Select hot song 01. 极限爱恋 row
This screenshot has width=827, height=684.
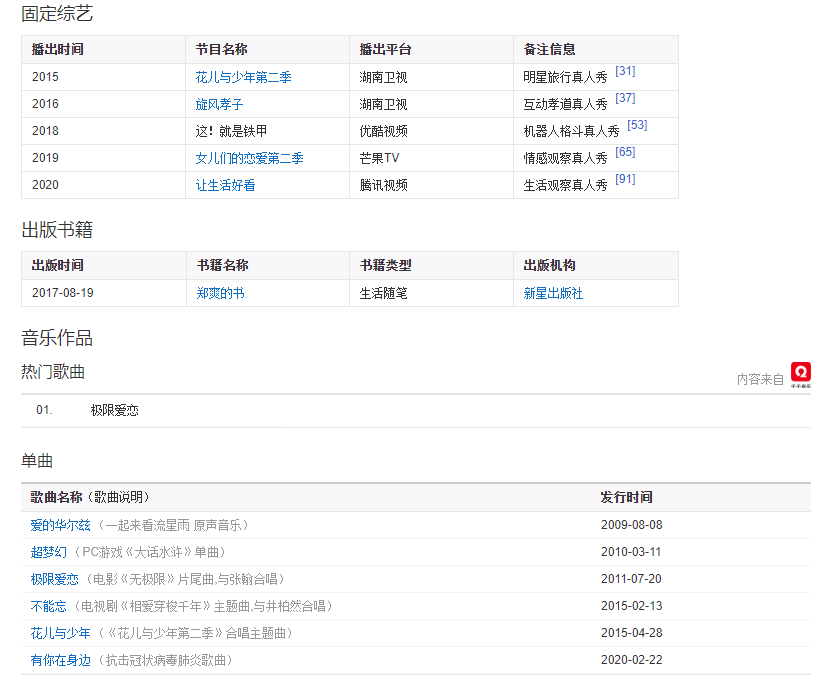[x=114, y=410]
